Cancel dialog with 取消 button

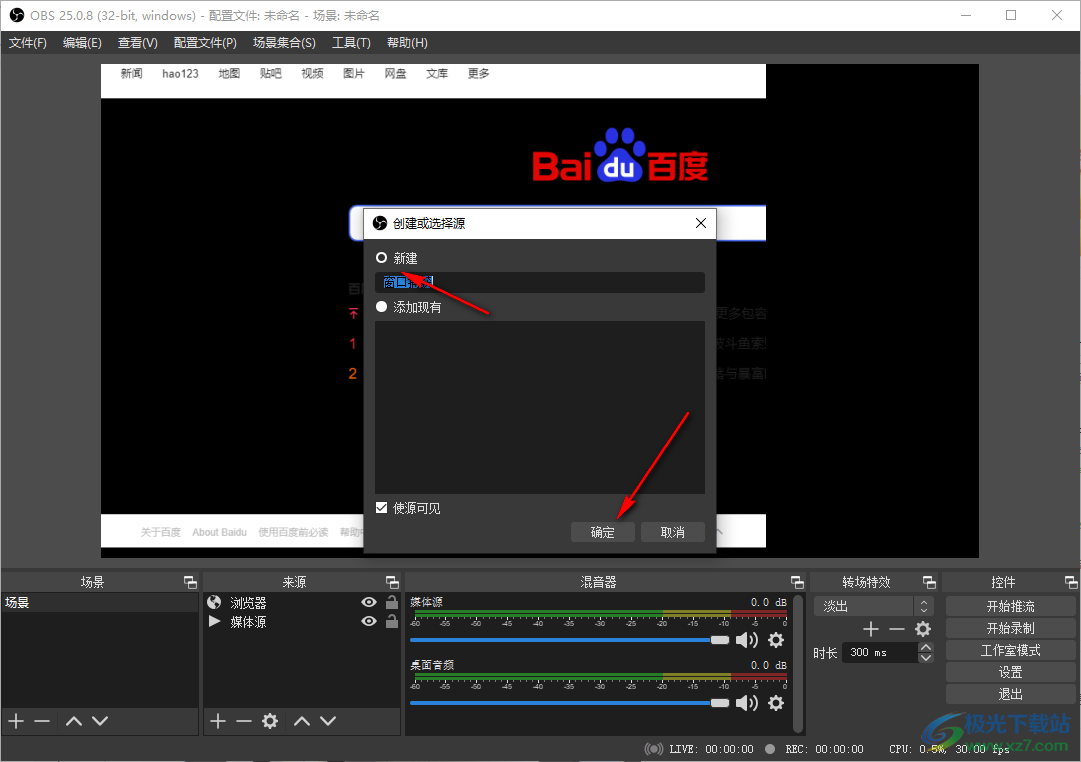click(x=672, y=532)
